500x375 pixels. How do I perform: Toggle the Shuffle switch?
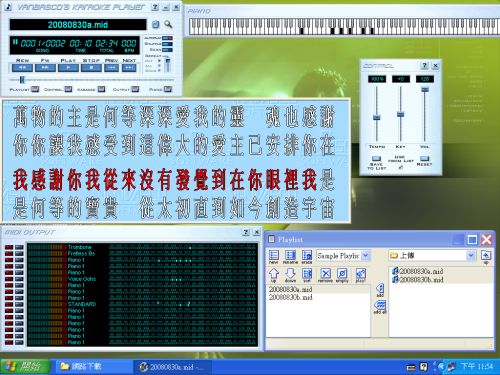click(x=168, y=44)
